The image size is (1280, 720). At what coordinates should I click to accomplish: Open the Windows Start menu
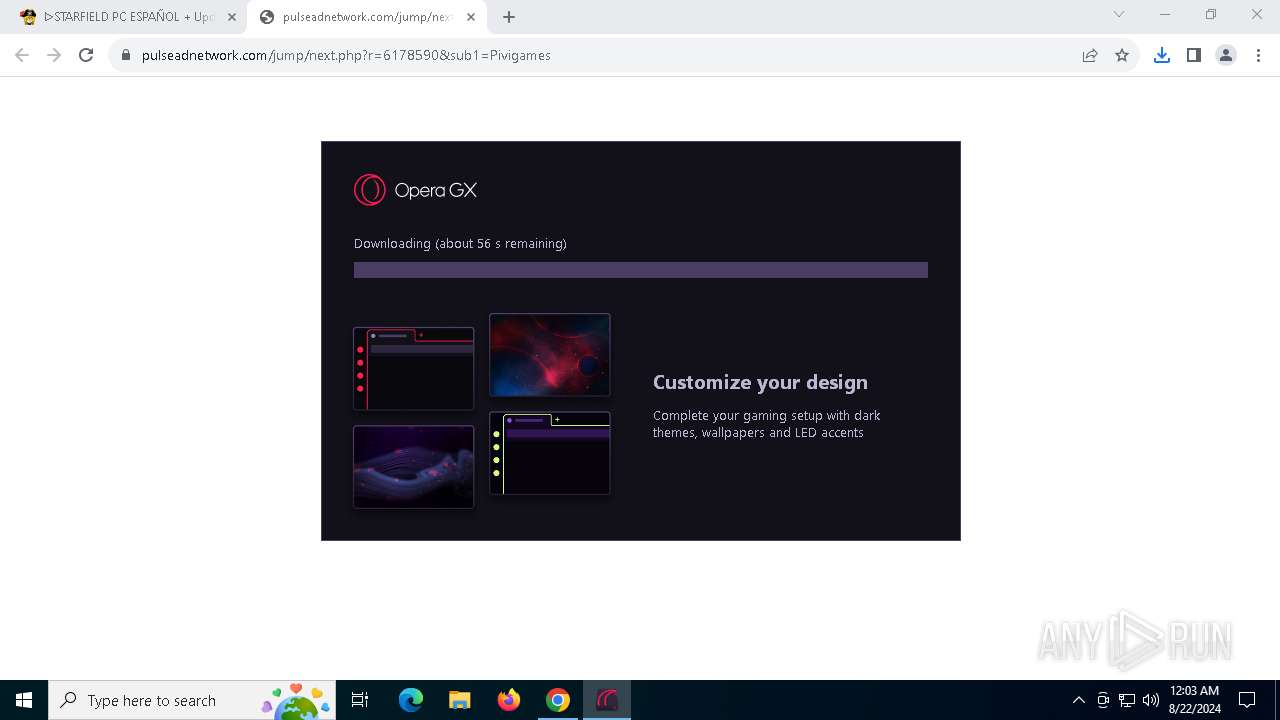tap(24, 700)
